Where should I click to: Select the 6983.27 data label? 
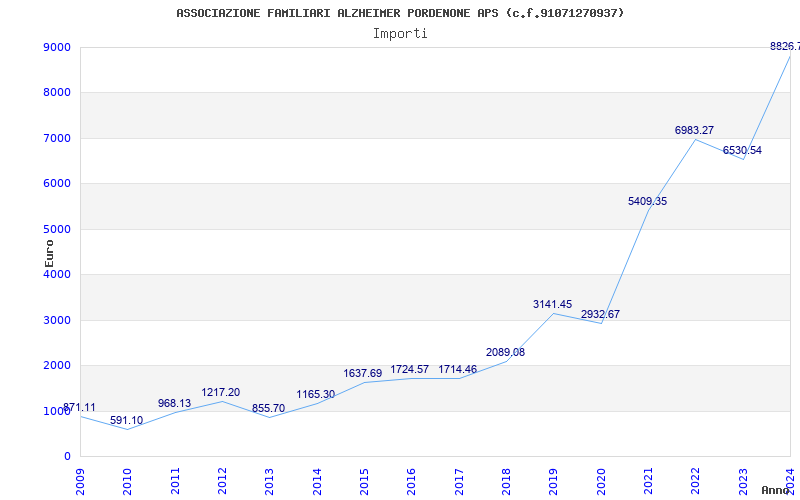coord(694,131)
